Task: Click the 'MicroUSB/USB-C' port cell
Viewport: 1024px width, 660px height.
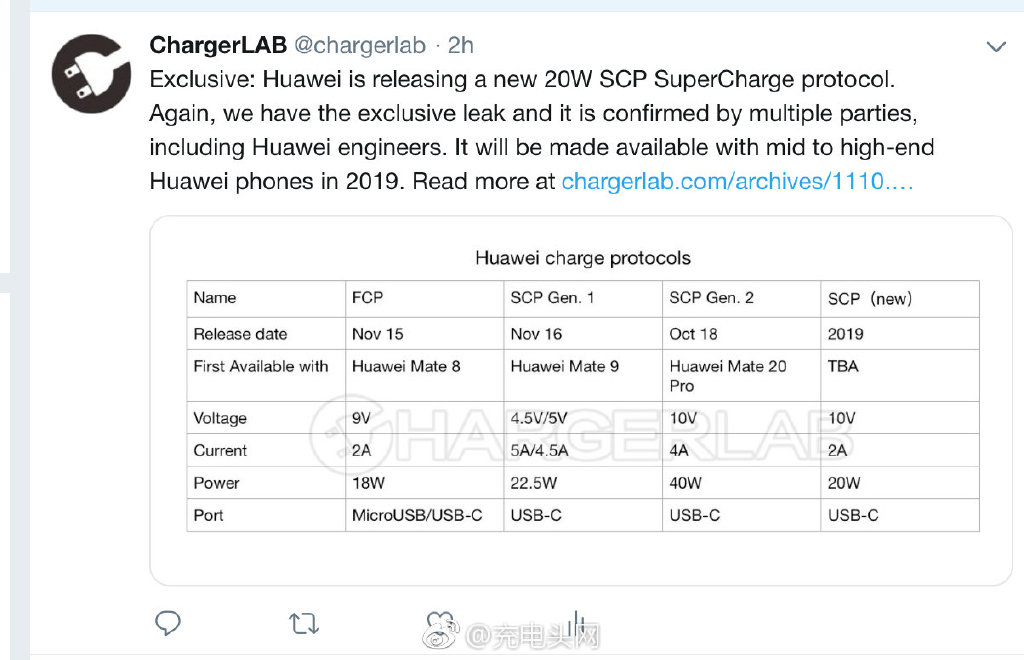Action: point(417,515)
